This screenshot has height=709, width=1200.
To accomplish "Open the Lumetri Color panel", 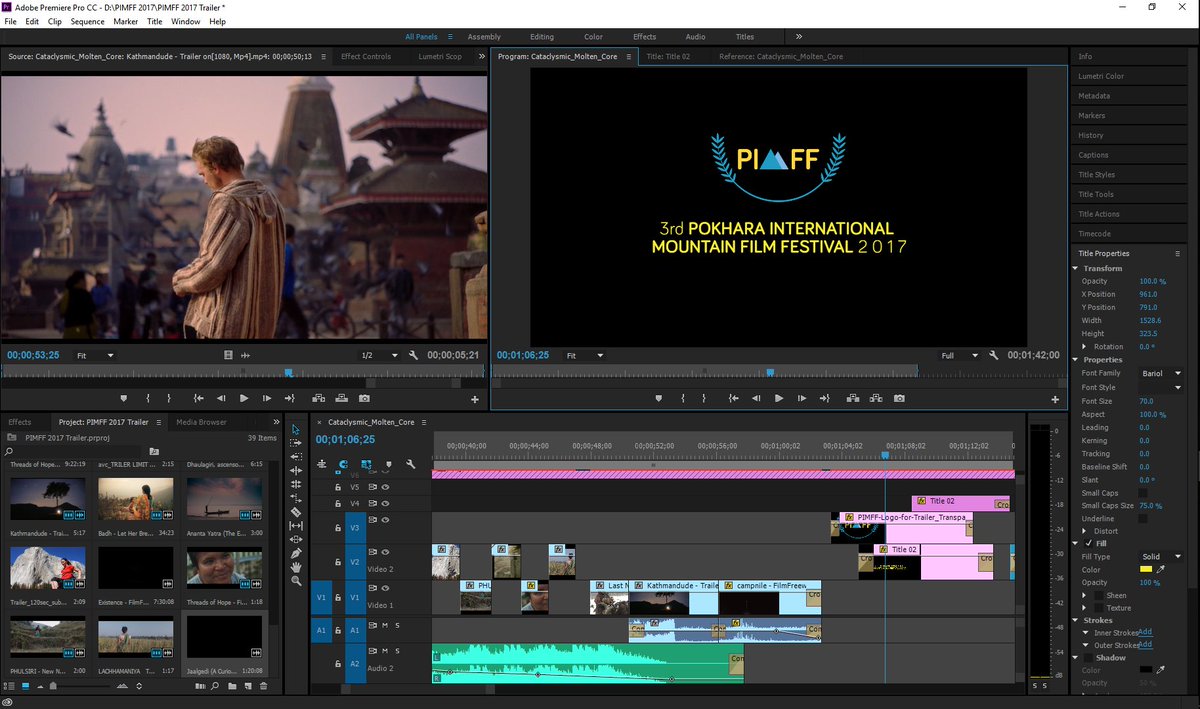I will click(x=1101, y=76).
